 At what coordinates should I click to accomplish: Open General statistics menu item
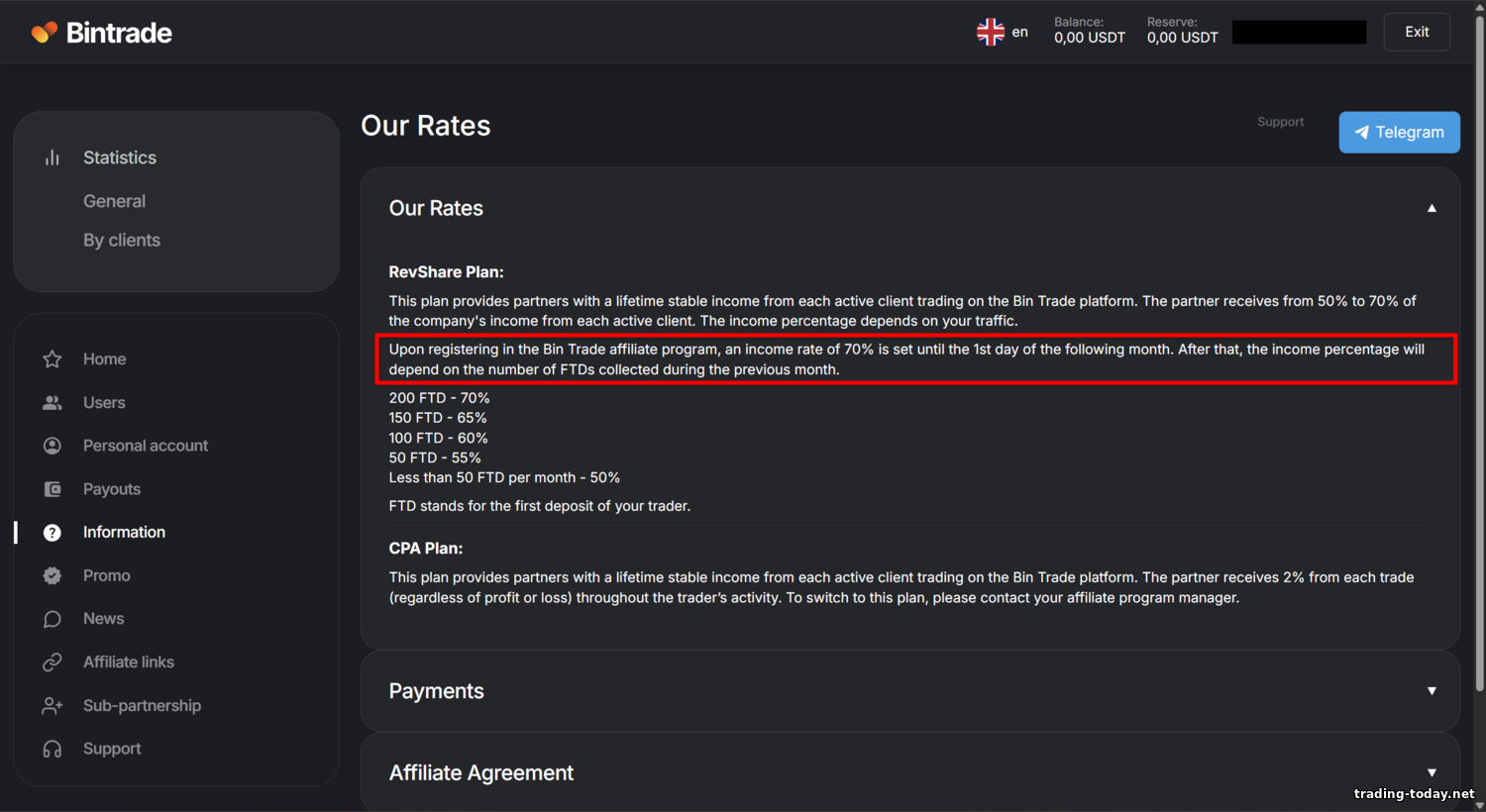point(114,201)
